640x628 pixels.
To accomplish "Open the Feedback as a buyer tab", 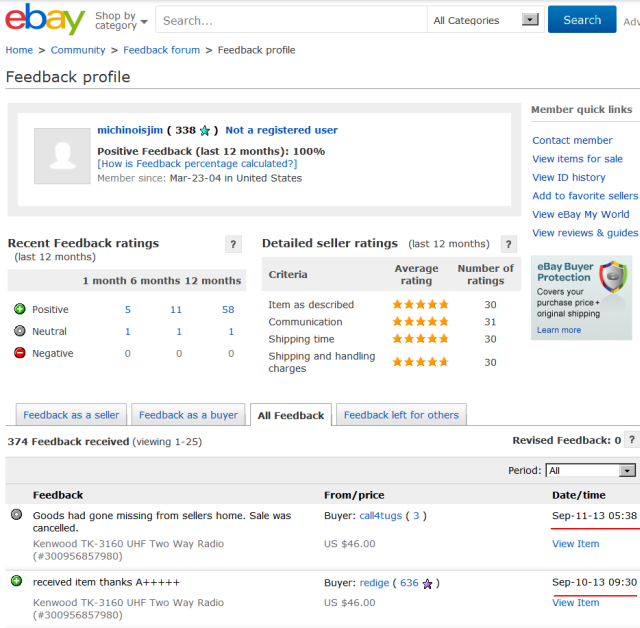I will (188, 415).
